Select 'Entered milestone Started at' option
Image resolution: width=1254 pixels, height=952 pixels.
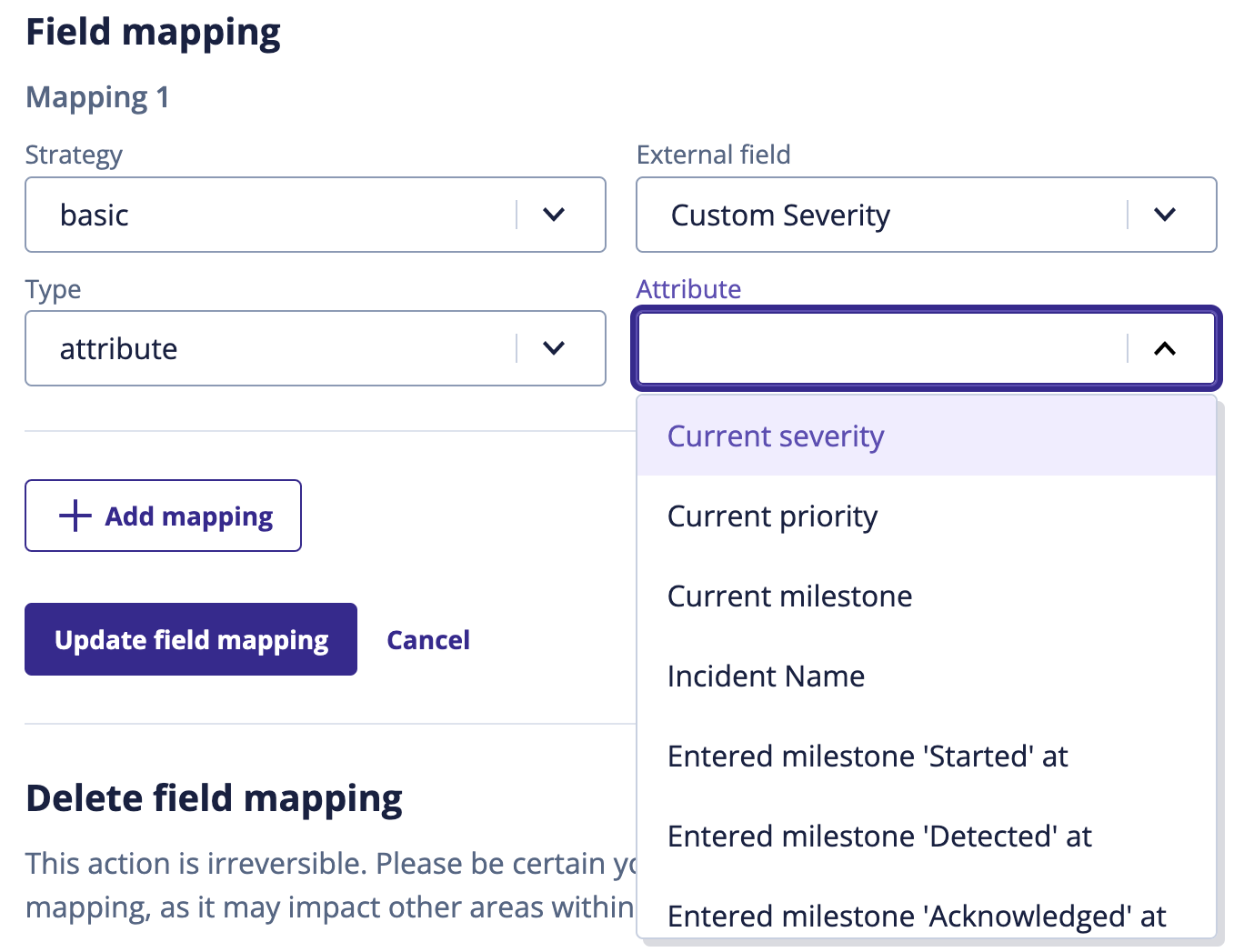pyautogui.click(x=868, y=756)
